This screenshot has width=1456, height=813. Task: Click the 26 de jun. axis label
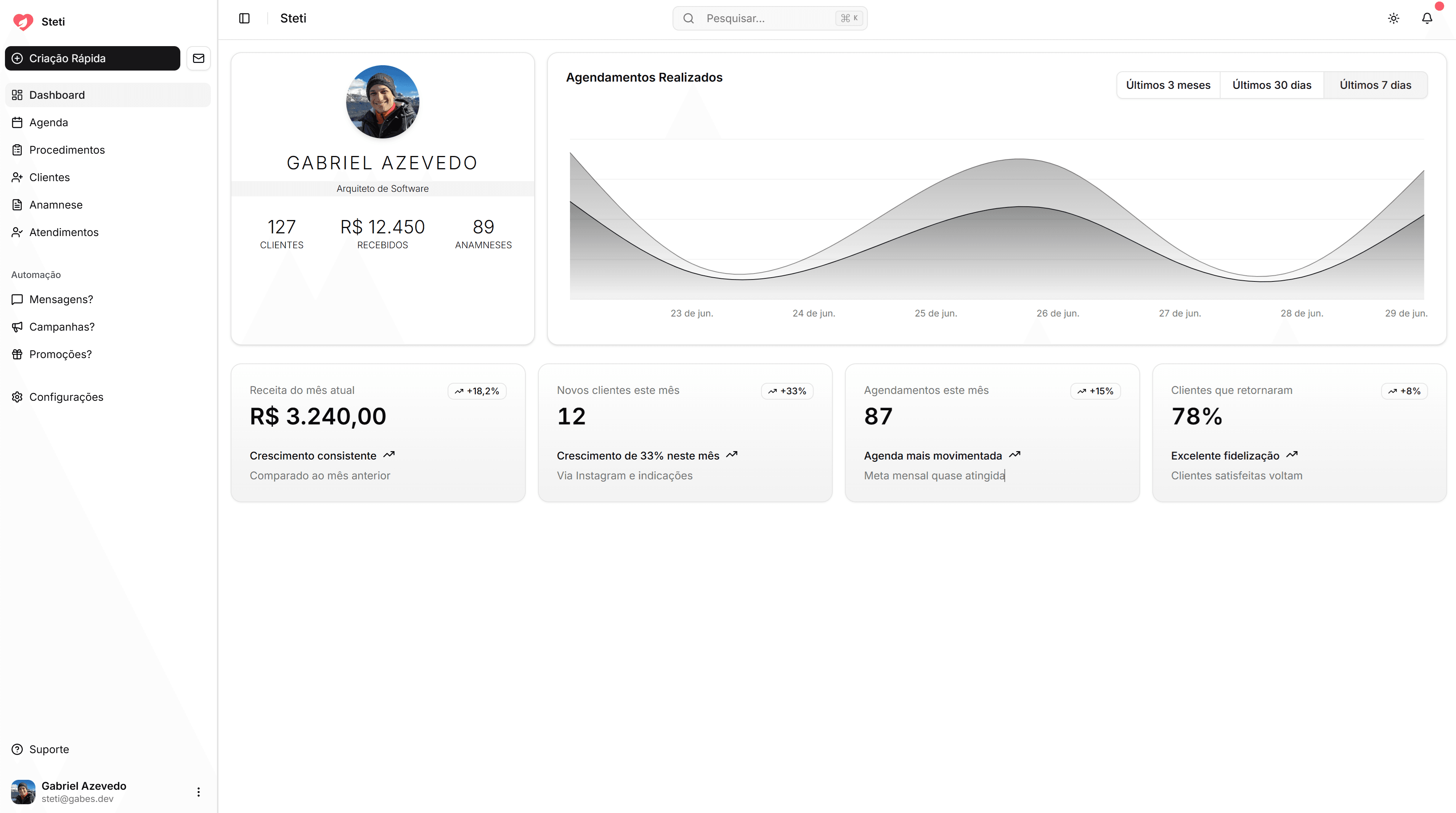point(1058,313)
